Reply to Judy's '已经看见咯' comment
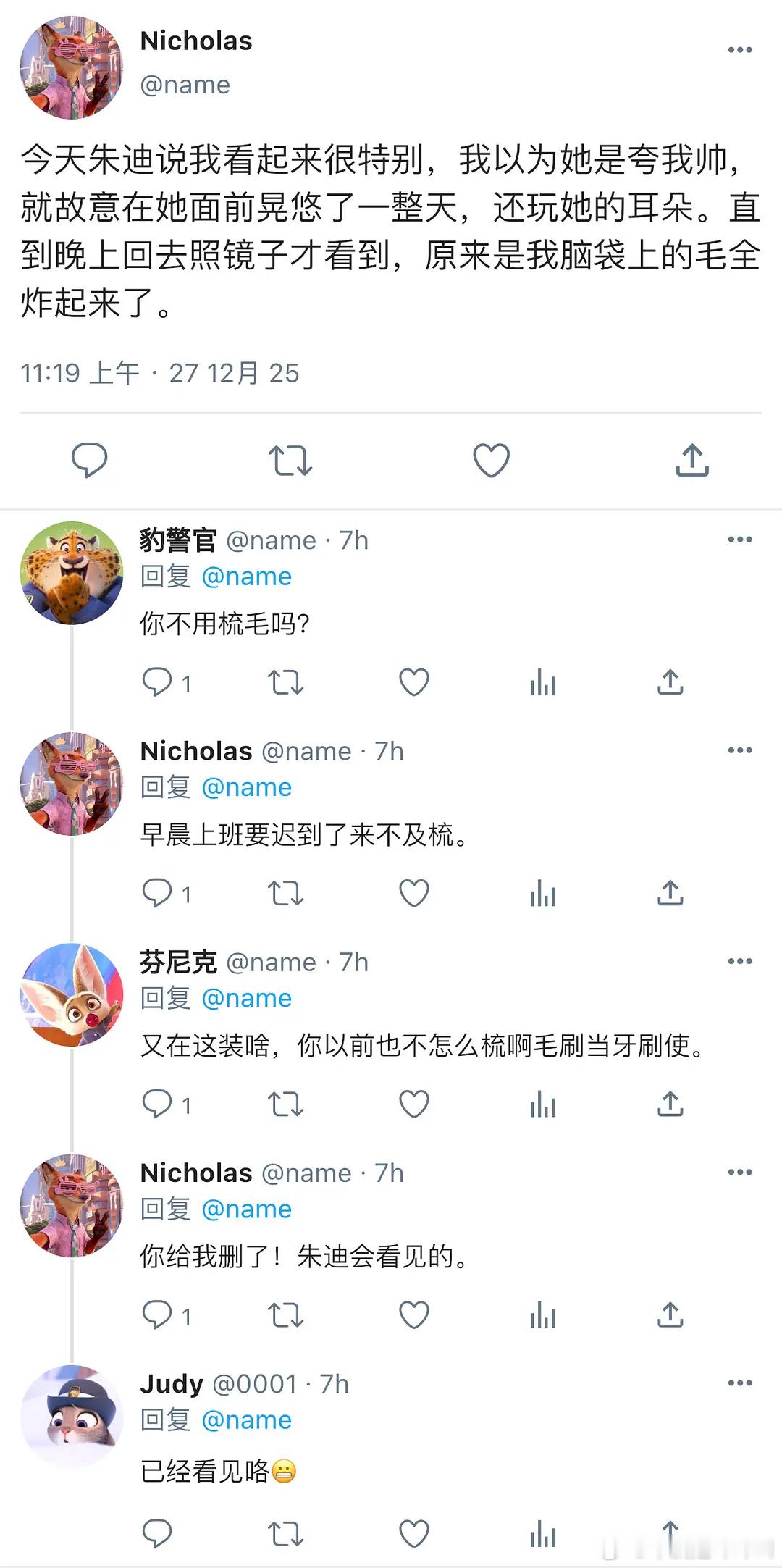This screenshot has width=782, height=1568. tap(157, 1533)
